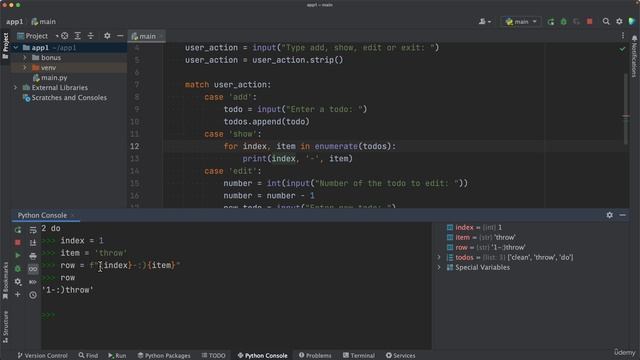Toggle the Bookmarks sidebar button
This screenshot has width=640, height=360.
(x=5, y=281)
